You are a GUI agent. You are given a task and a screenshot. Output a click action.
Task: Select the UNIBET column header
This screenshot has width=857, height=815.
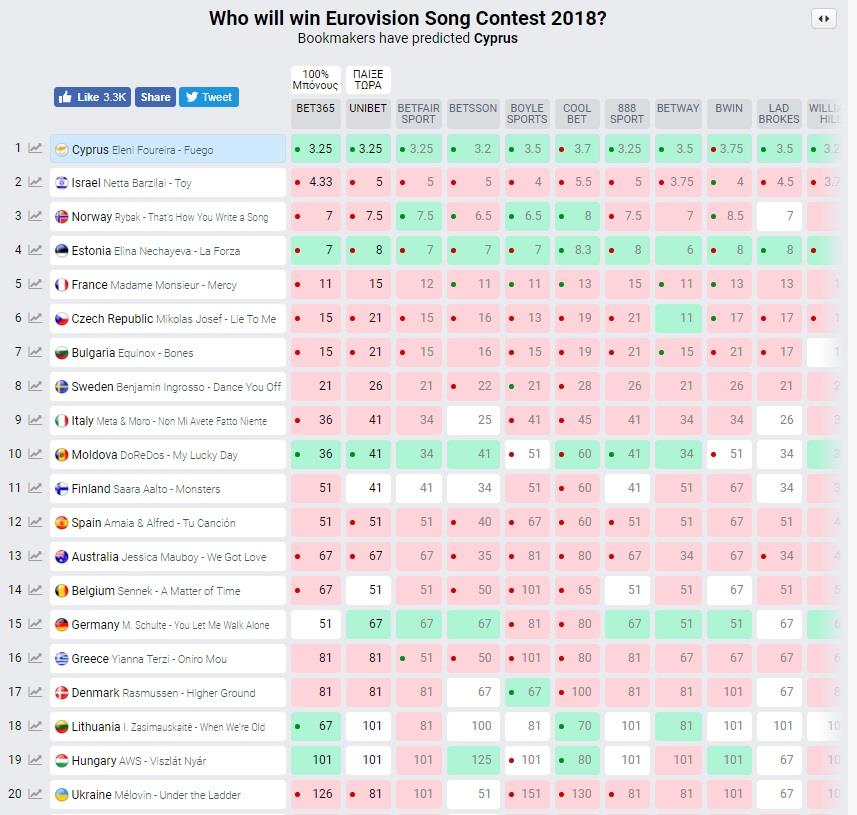click(368, 108)
